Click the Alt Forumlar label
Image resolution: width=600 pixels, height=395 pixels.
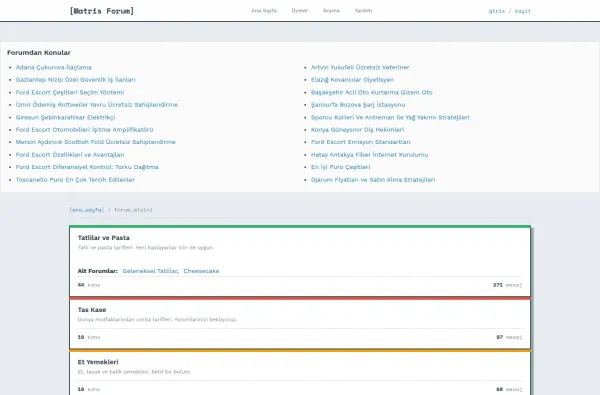click(x=98, y=271)
